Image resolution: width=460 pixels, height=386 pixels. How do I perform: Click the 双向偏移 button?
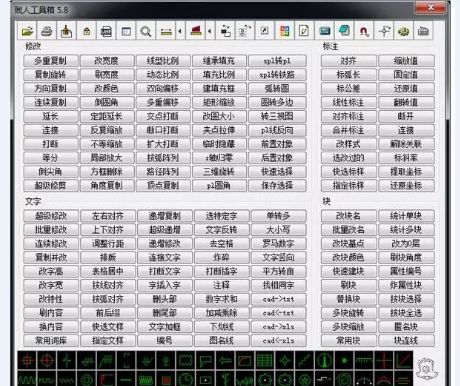tap(163, 88)
